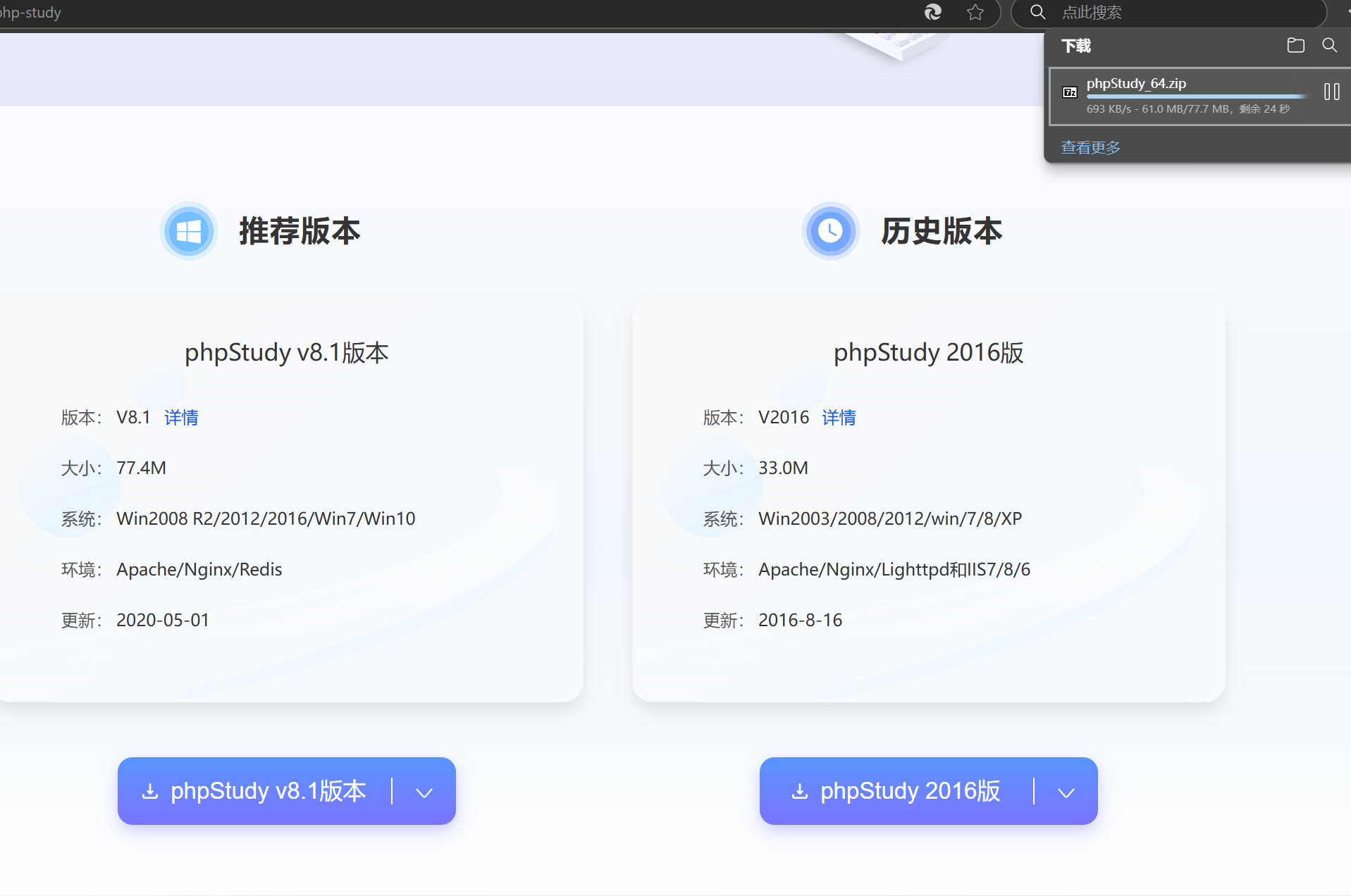This screenshot has height=896, width=1351.
Task: Click the browser engine switch icon
Action: coord(933,12)
